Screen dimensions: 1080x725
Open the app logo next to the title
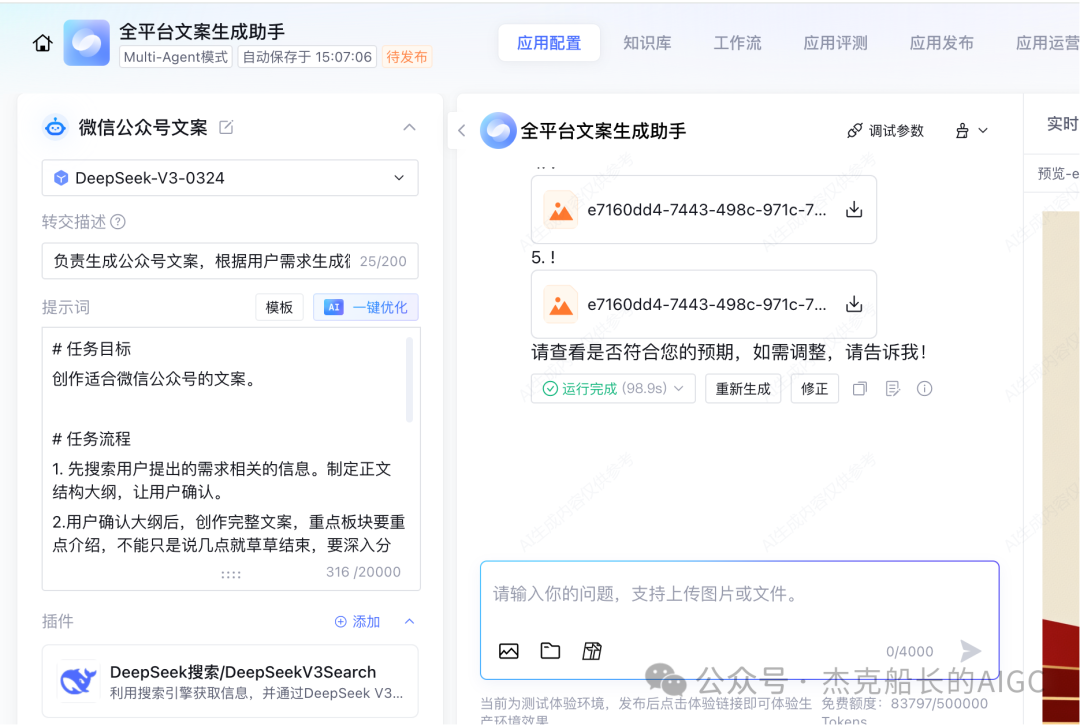pyautogui.click(x=86, y=43)
